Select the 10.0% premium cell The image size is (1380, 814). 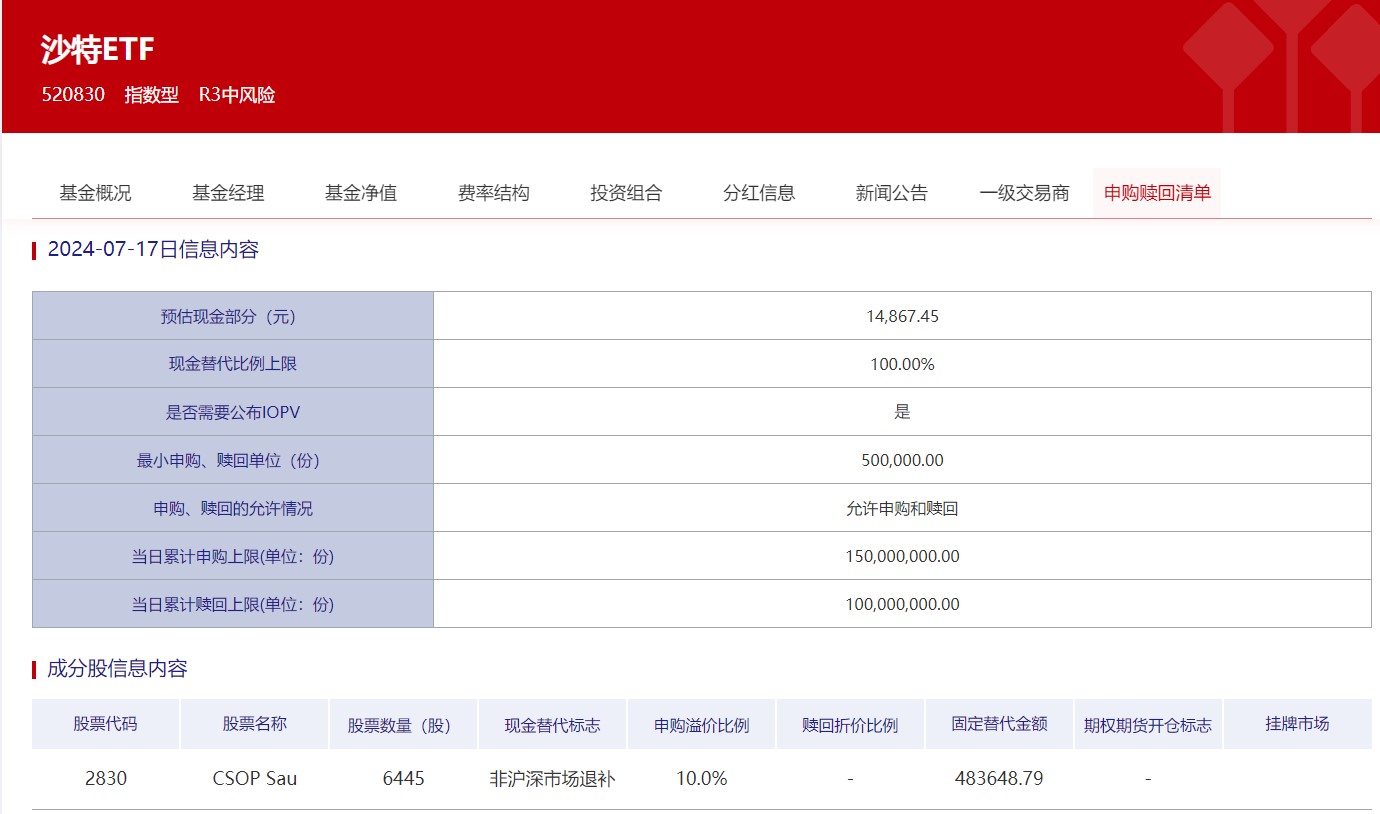click(702, 778)
